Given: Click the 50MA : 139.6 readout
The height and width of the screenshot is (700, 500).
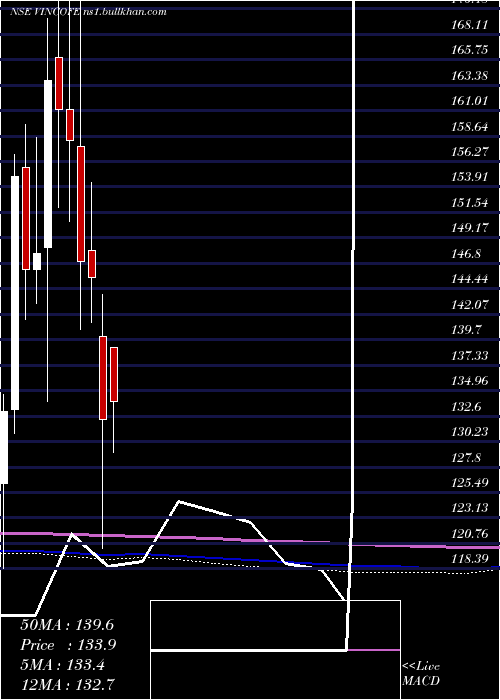Looking at the screenshot, I should (x=68, y=625).
